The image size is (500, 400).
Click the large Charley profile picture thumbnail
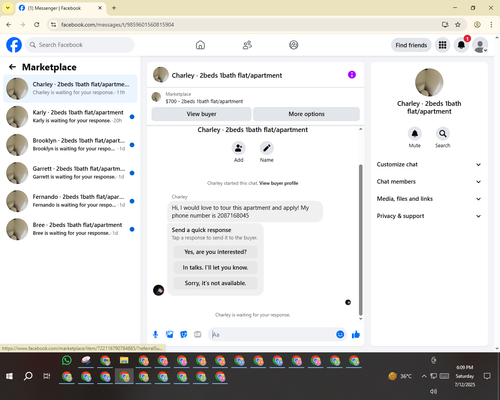coord(429,82)
